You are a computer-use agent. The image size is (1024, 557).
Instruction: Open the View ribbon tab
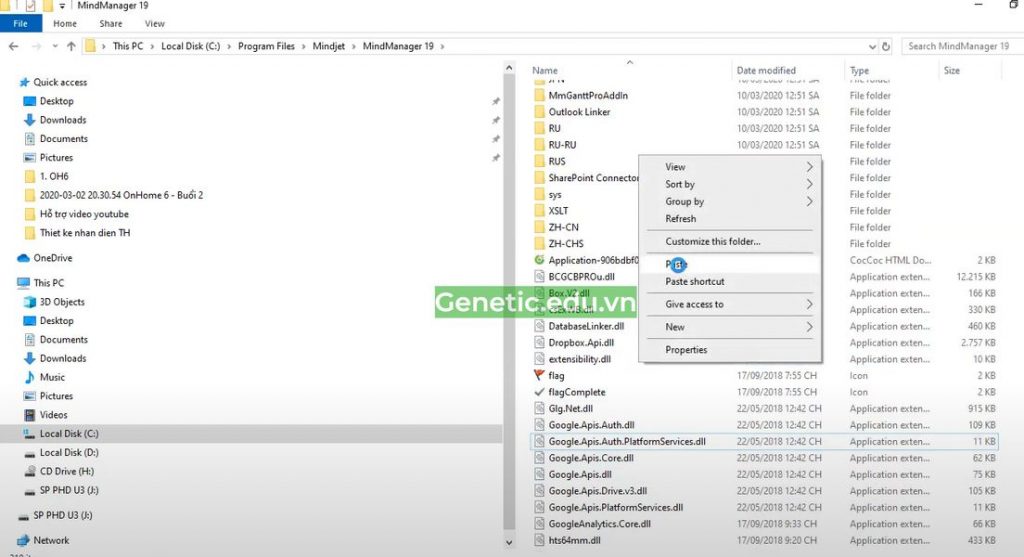[155, 24]
